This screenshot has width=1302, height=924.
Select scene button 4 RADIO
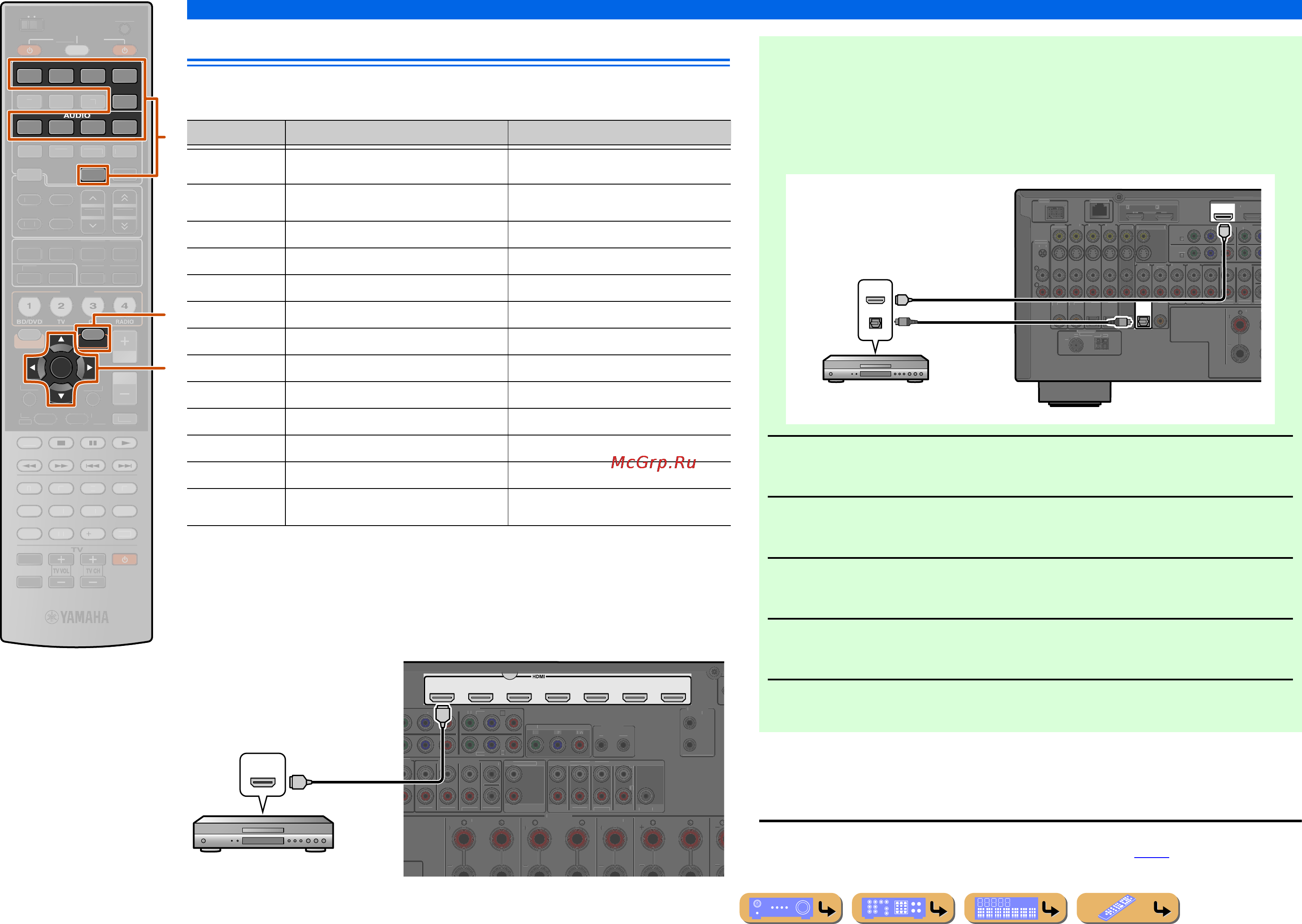125,306
